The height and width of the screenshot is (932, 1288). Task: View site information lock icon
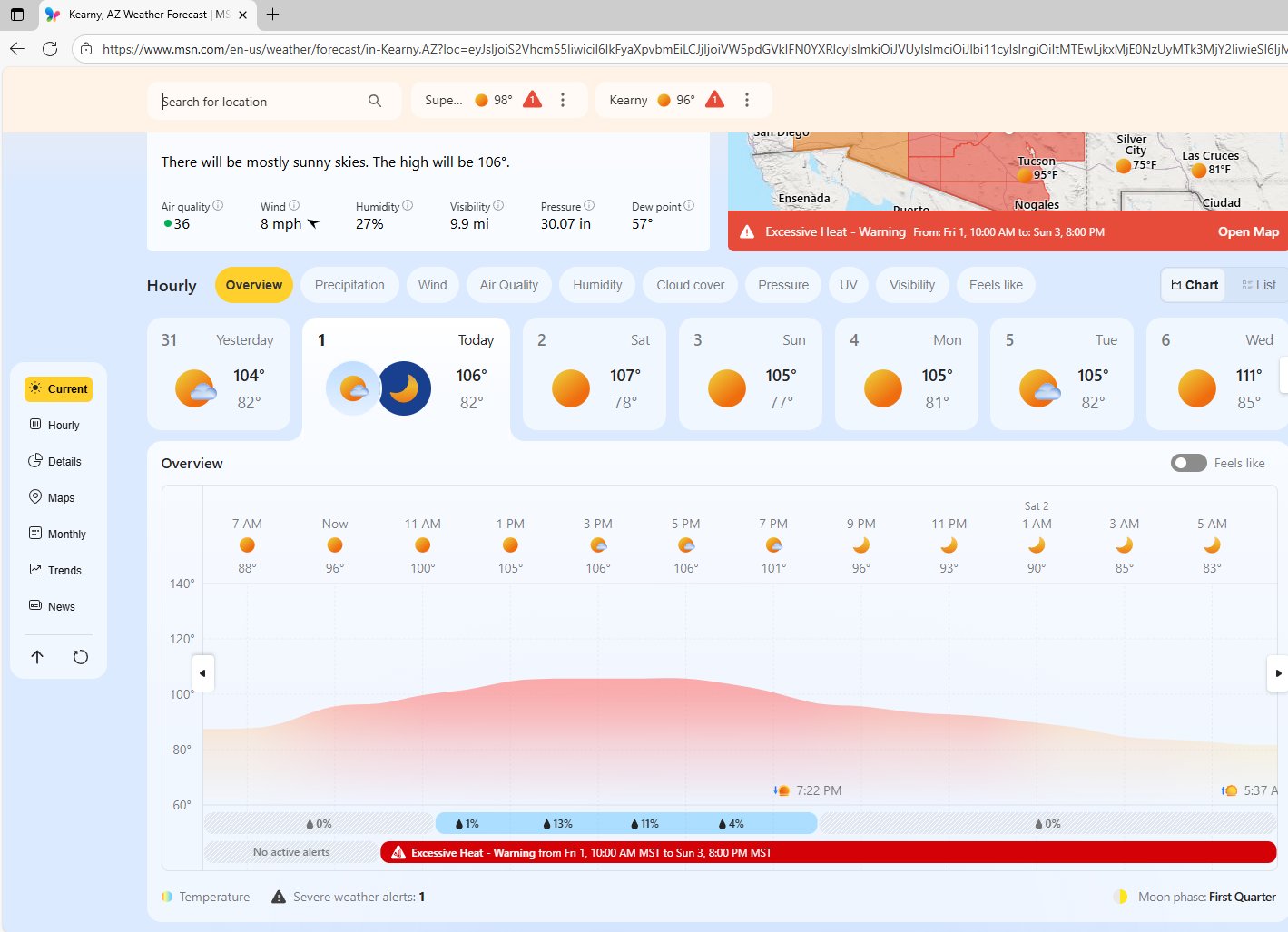(86, 49)
